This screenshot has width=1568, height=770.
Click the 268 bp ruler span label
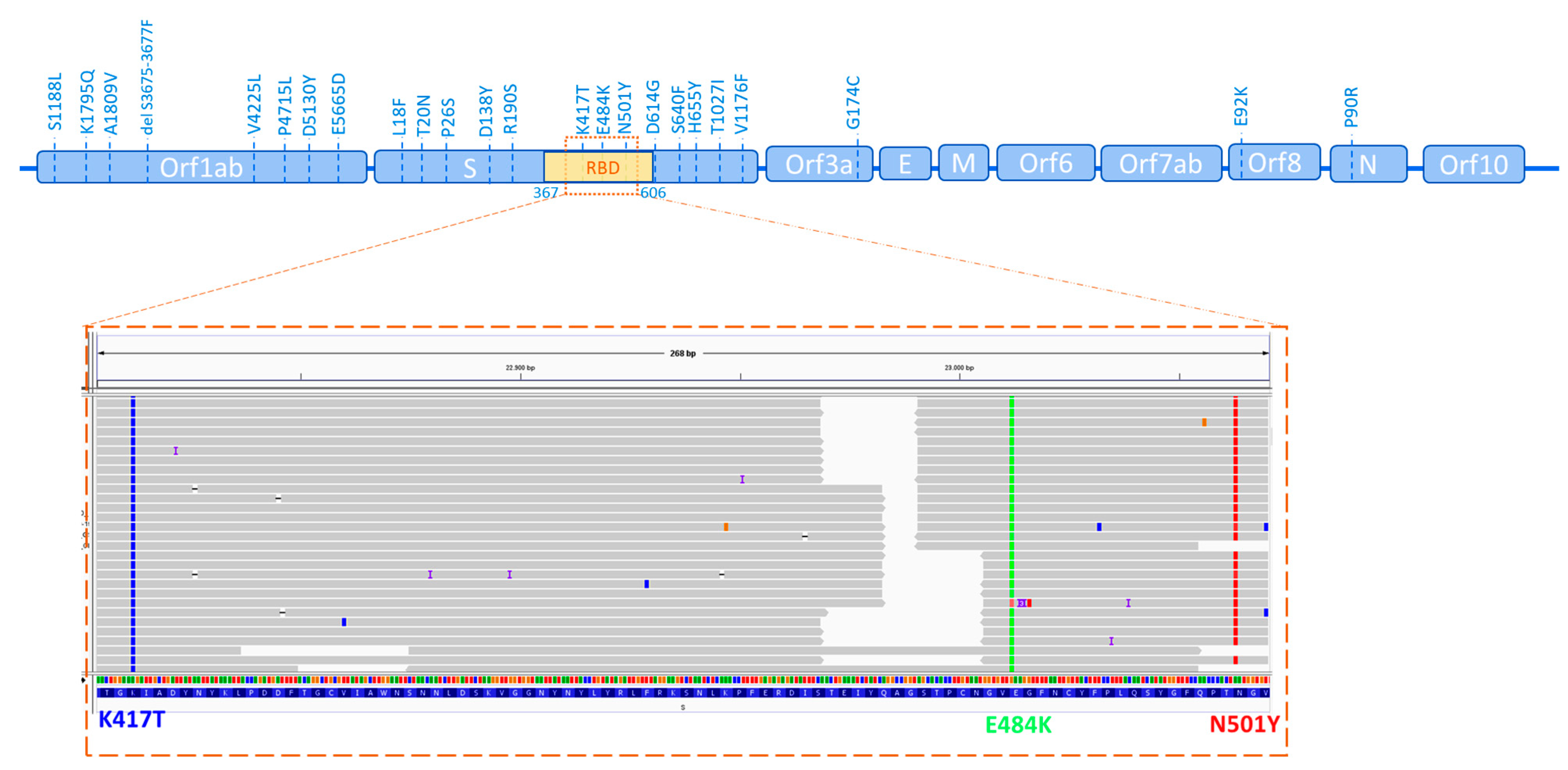tap(683, 353)
